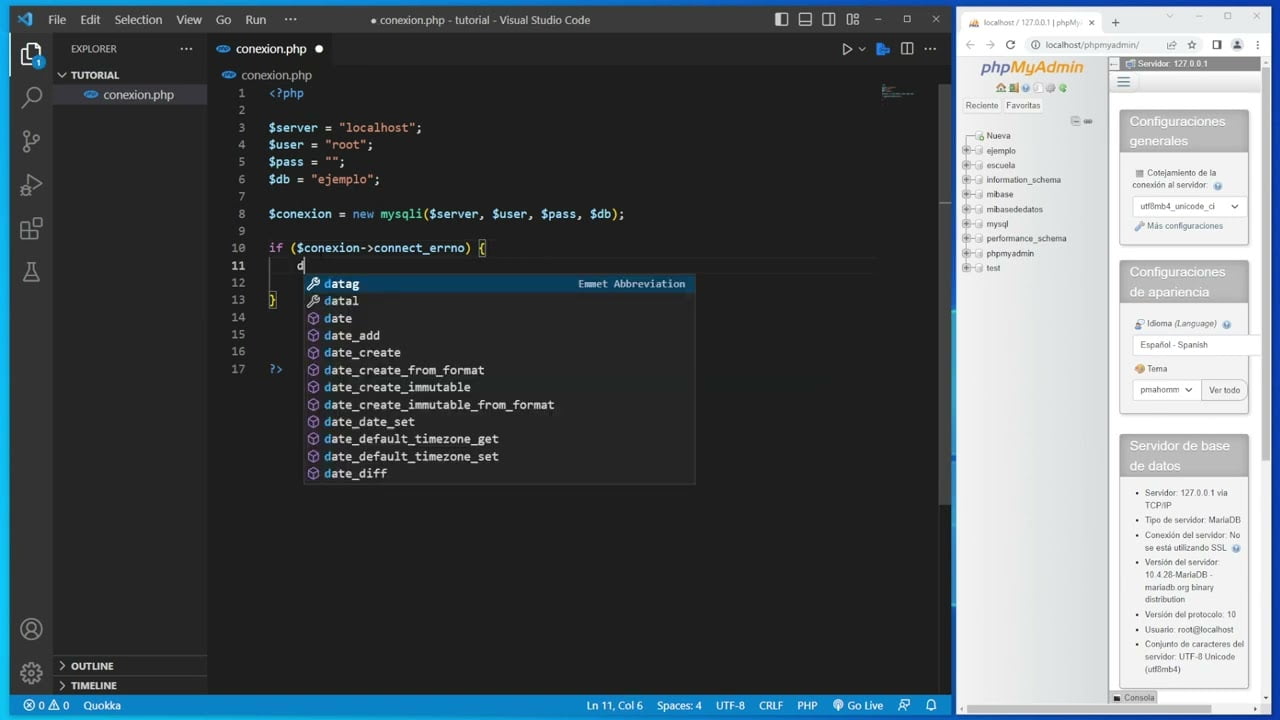Click the feedback icon in status bar
1280x720 pixels.
(906, 705)
